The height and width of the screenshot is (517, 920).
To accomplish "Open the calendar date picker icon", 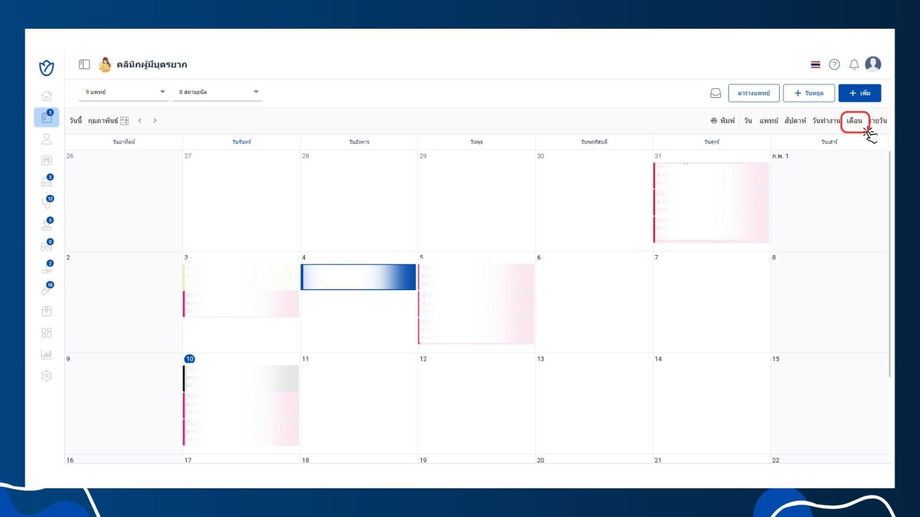I will (124, 121).
